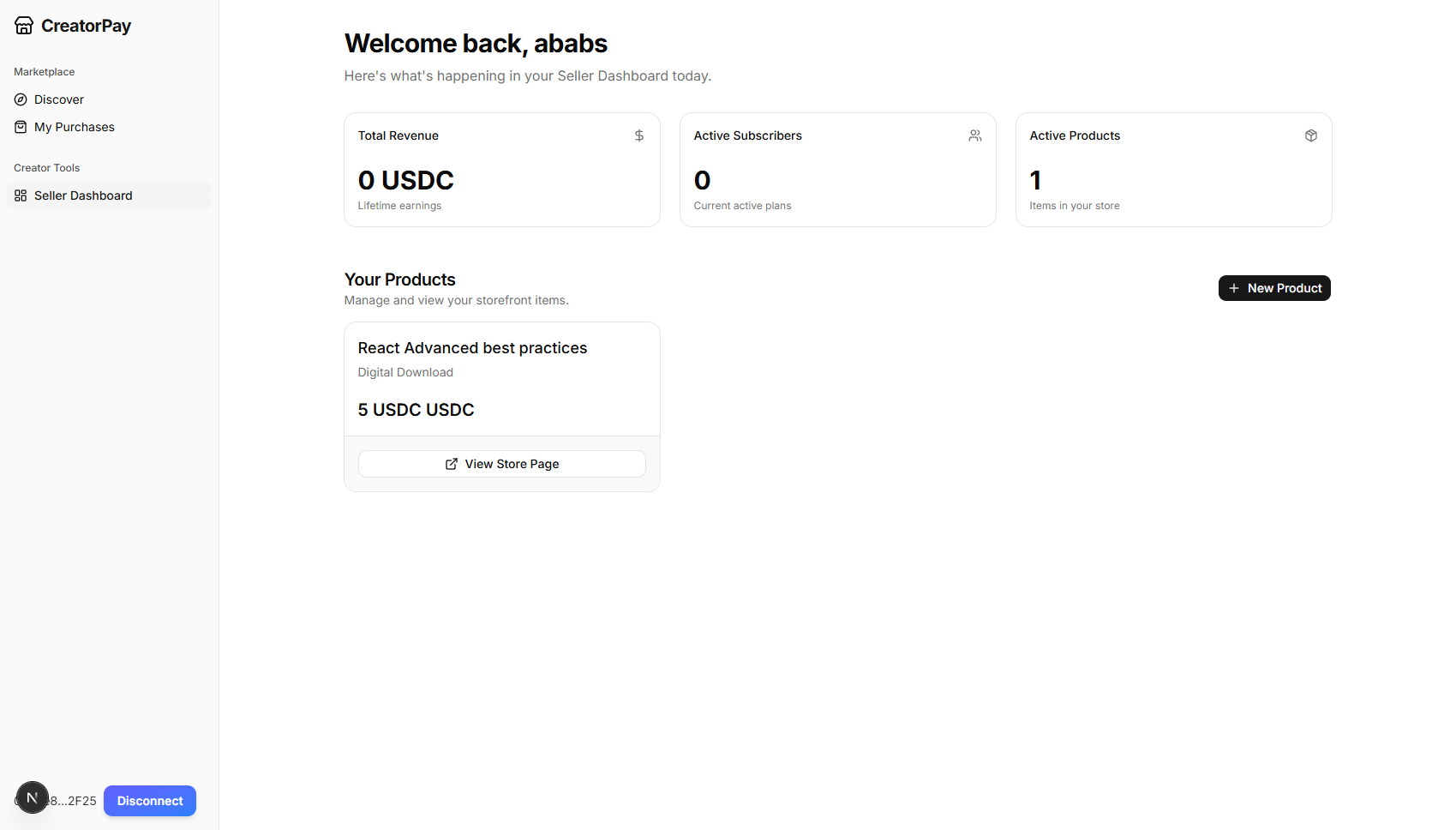Click the dollar sign icon on Total Revenue
The image size is (1456, 830).
click(639, 135)
